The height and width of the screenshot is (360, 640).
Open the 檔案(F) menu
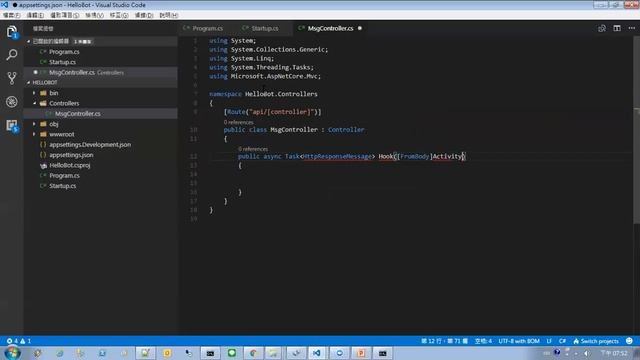click(x=11, y=15)
